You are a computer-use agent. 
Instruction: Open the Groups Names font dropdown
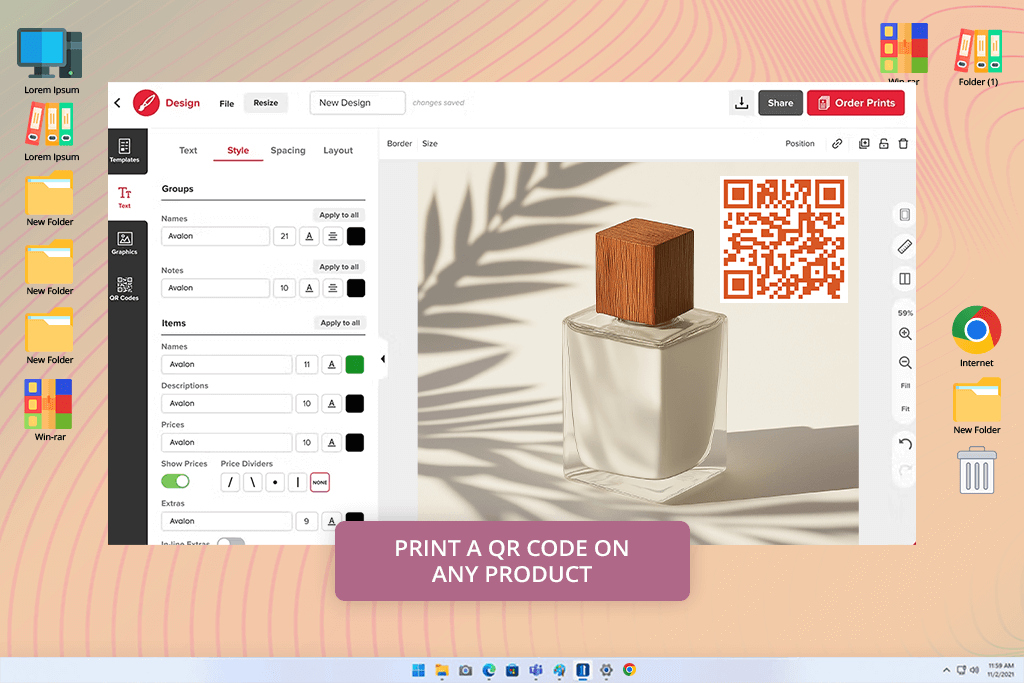216,236
